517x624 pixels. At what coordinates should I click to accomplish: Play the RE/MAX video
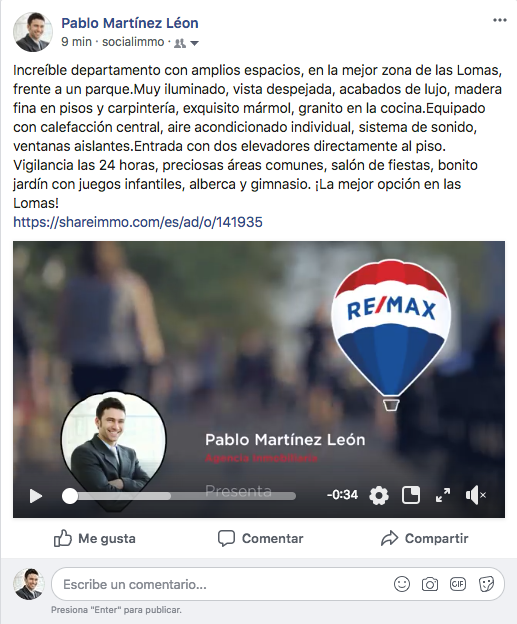[x=36, y=496]
